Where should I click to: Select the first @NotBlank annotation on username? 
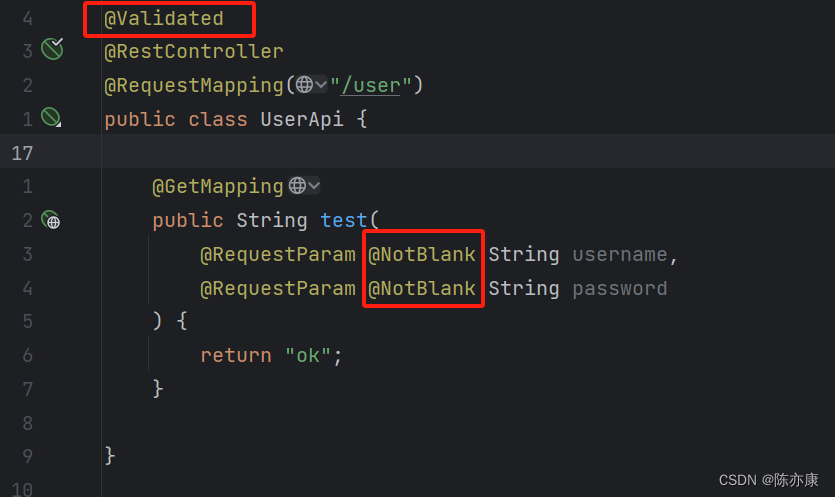coord(422,255)
